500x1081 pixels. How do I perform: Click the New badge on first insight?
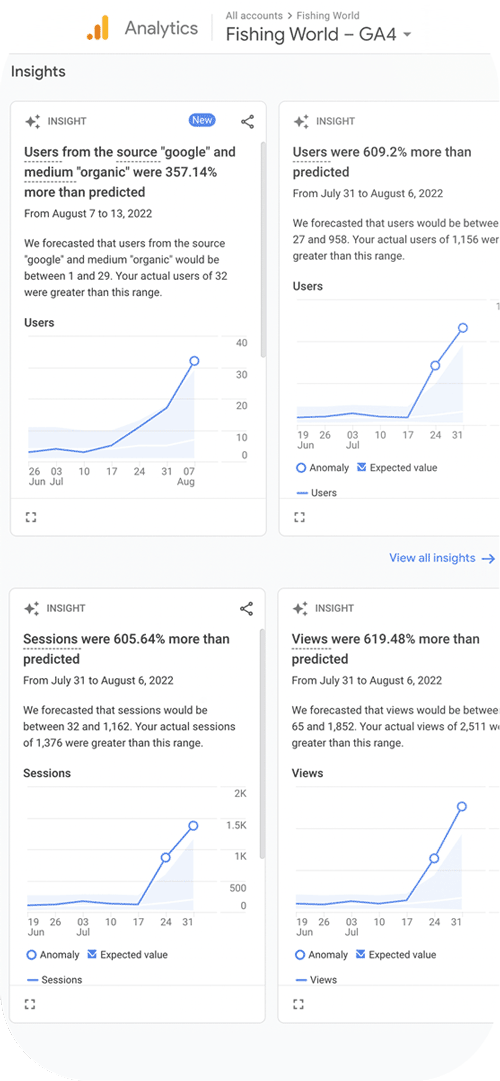[x=202, y=120]
